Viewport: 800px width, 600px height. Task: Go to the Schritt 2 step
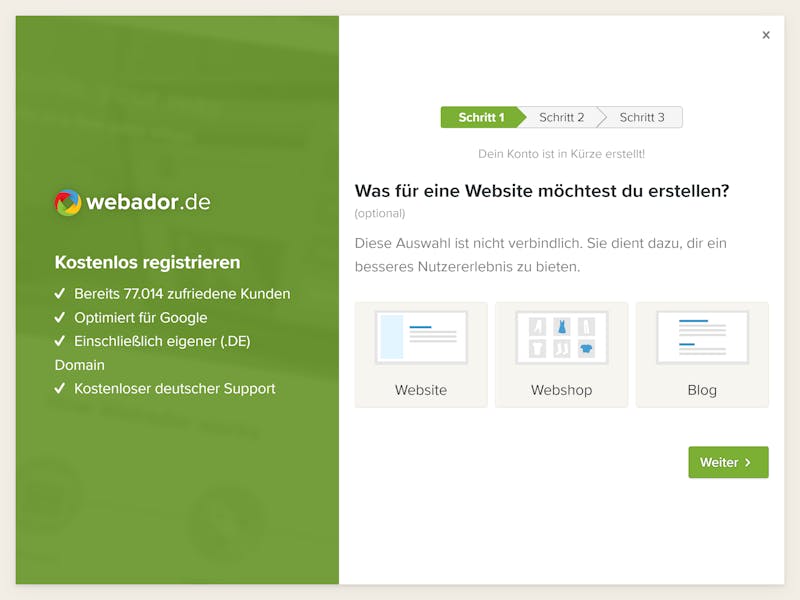[x=561, y=117]
